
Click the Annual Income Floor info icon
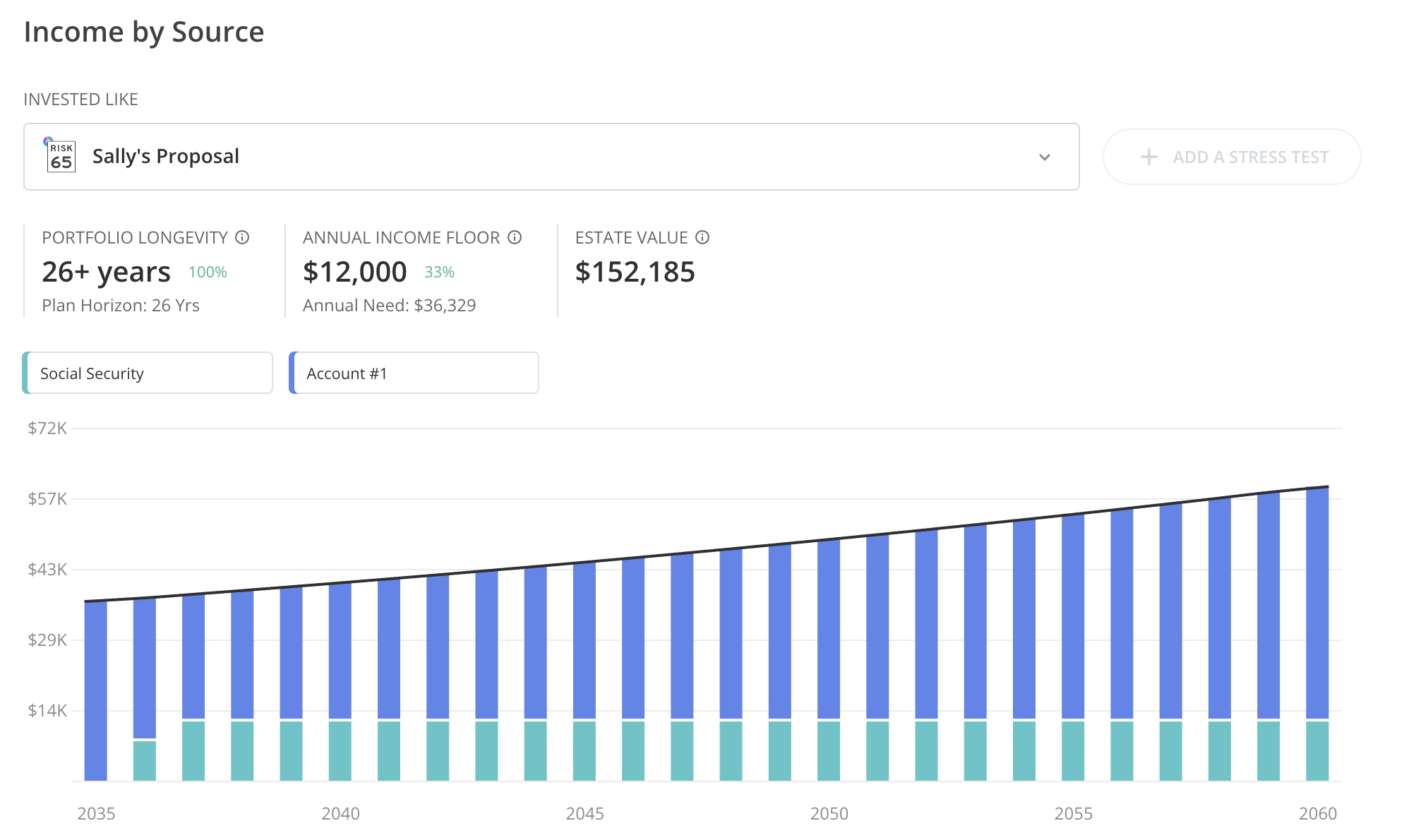click(515, 237)
